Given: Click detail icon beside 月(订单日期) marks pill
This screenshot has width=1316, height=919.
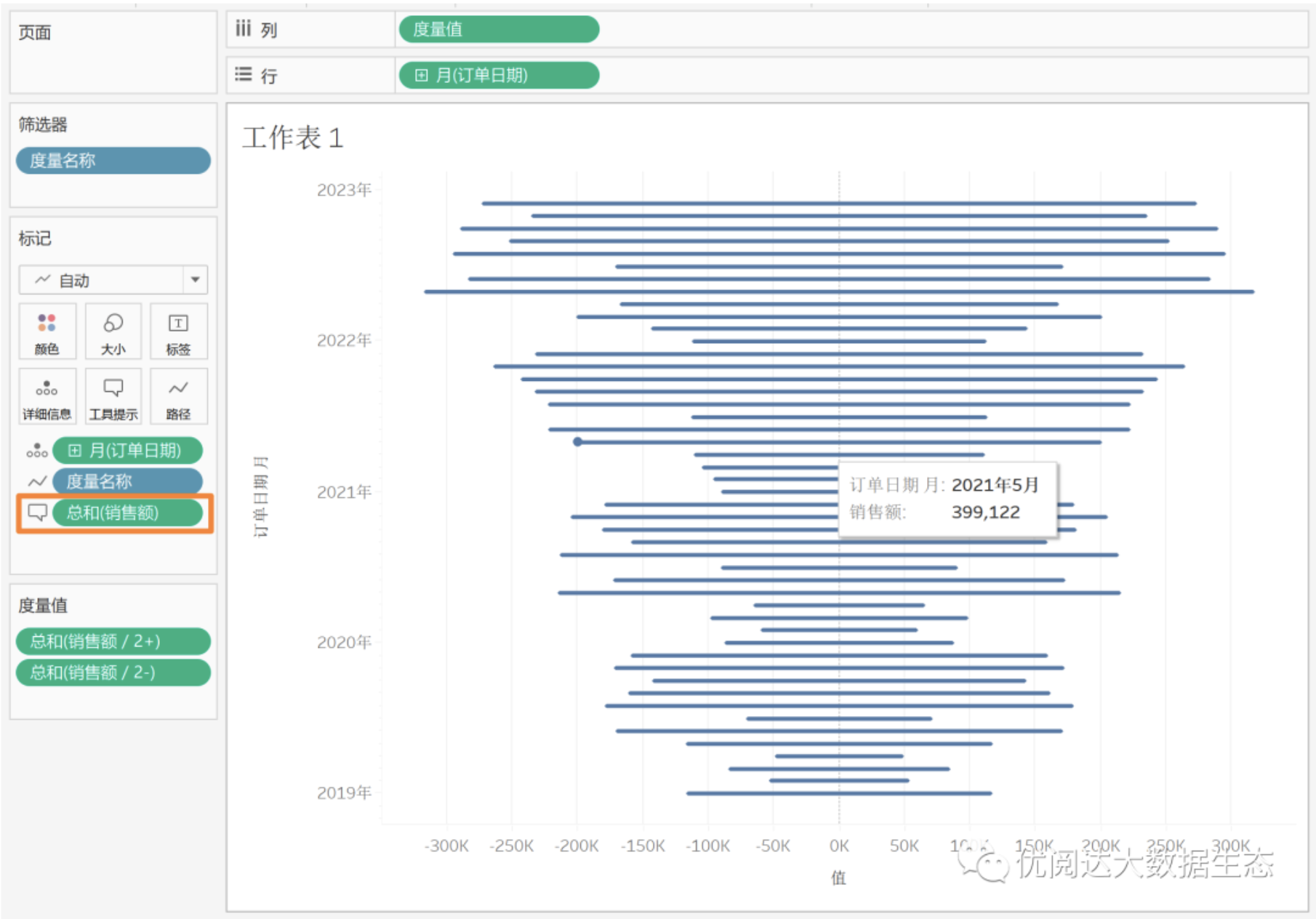Looking at the screenshot, I should (37, 451).
